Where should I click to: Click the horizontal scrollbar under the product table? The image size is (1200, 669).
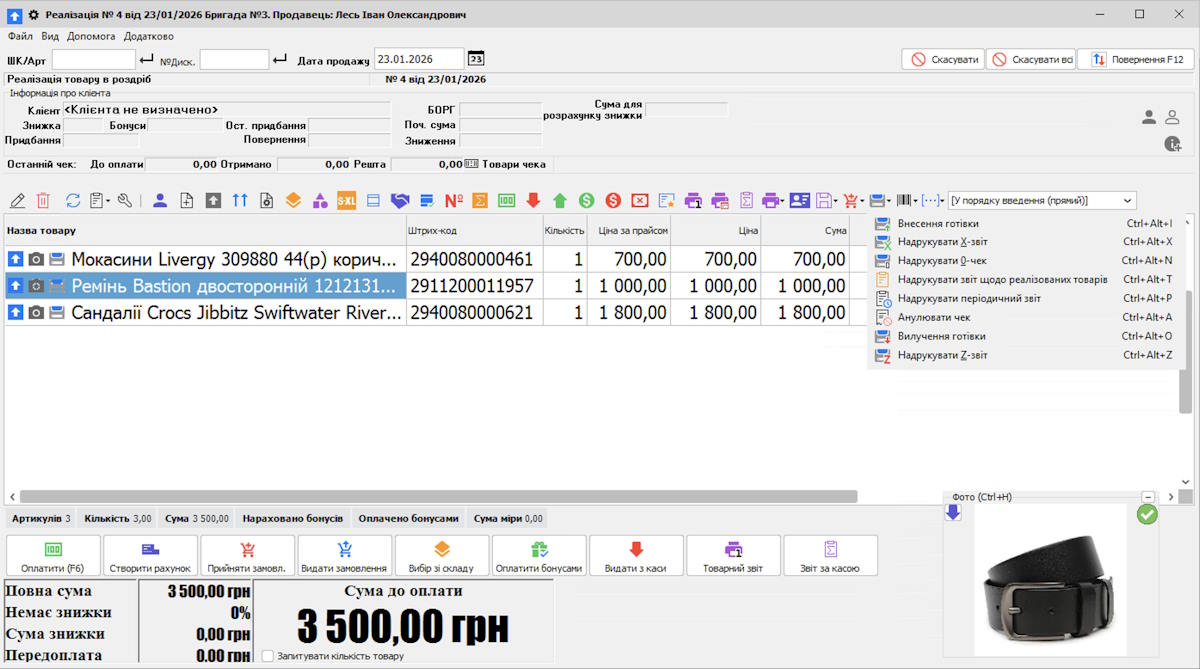(x=438, y=496)
